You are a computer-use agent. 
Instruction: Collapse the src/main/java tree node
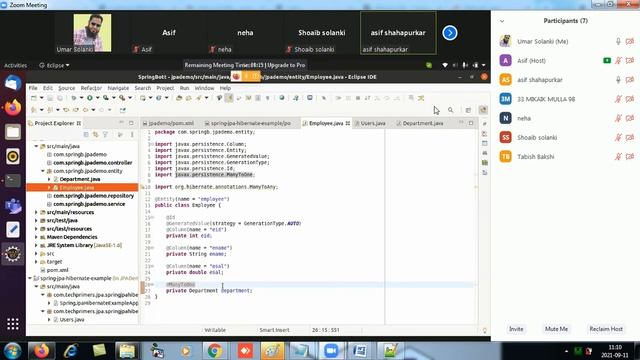click(x=36, y=146)
